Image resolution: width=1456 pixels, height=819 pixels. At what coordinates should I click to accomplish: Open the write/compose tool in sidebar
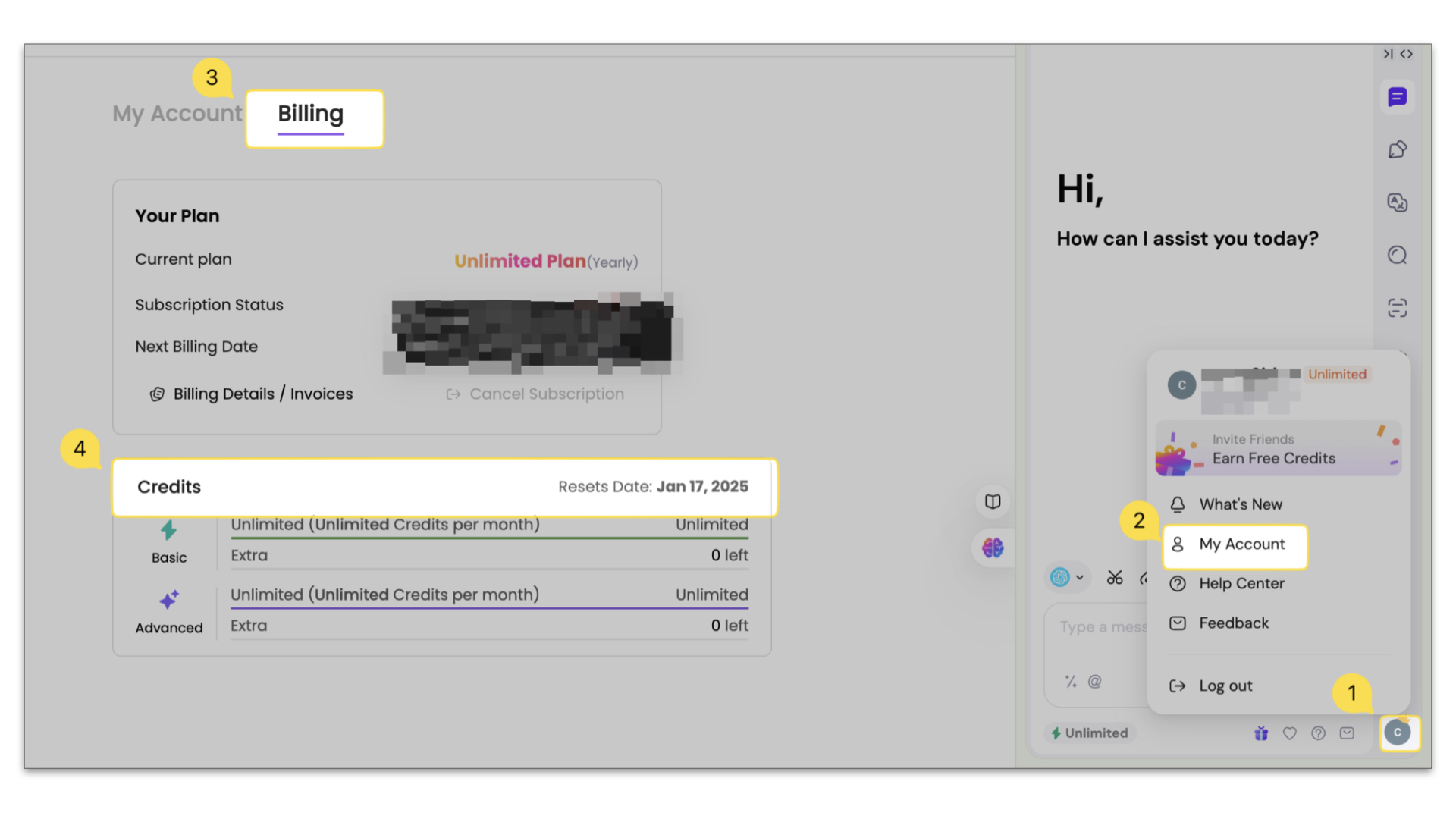1397,149
